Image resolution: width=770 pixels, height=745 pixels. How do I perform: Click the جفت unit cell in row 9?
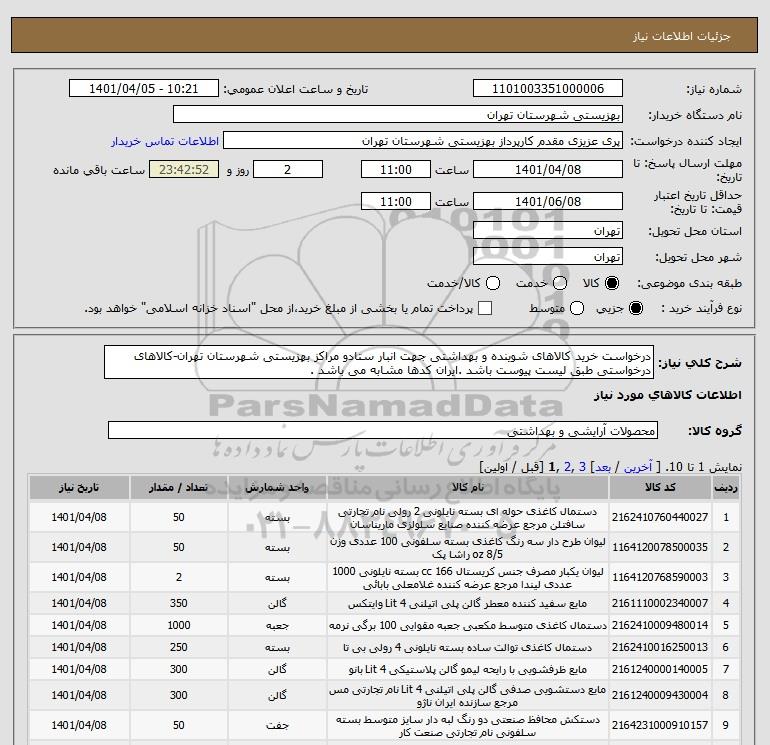coord(277,725)
